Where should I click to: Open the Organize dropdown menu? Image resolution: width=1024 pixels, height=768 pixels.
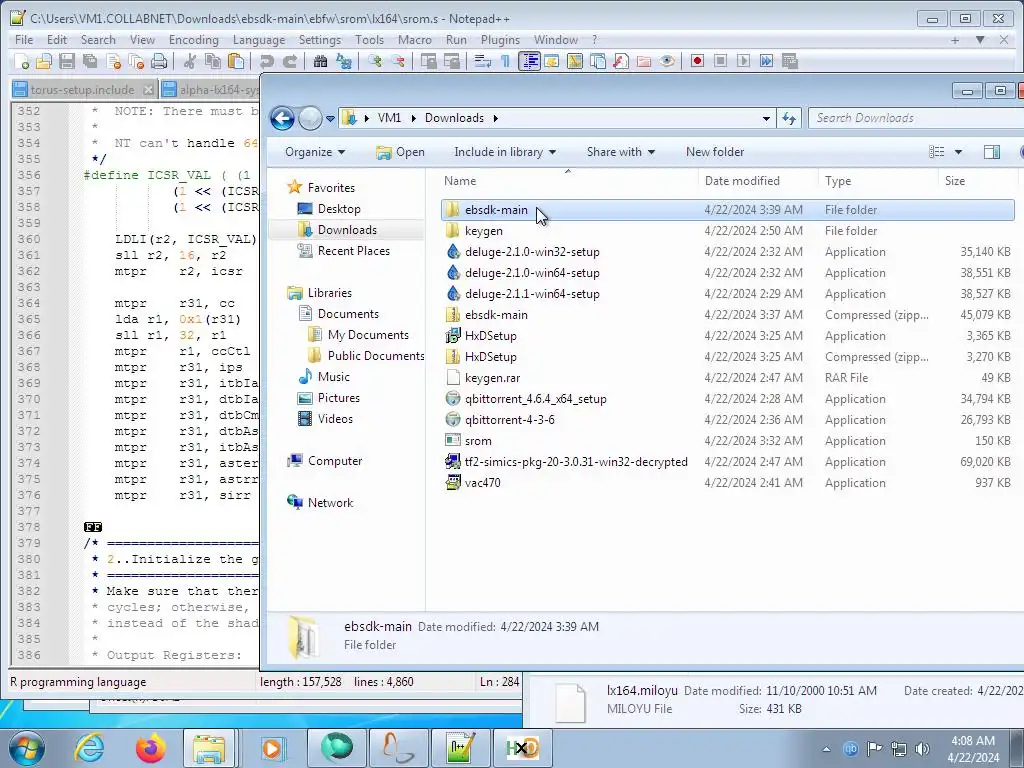pos(315,152)
